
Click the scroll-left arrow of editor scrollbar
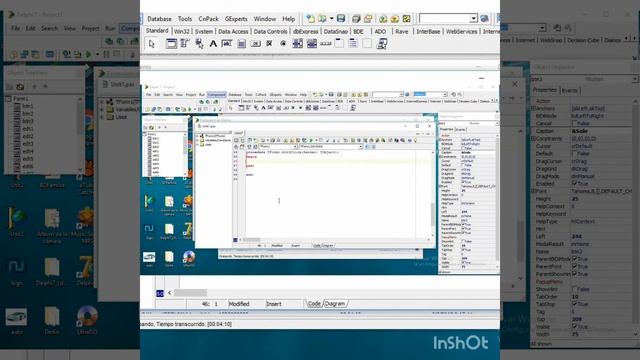(170, 293)
